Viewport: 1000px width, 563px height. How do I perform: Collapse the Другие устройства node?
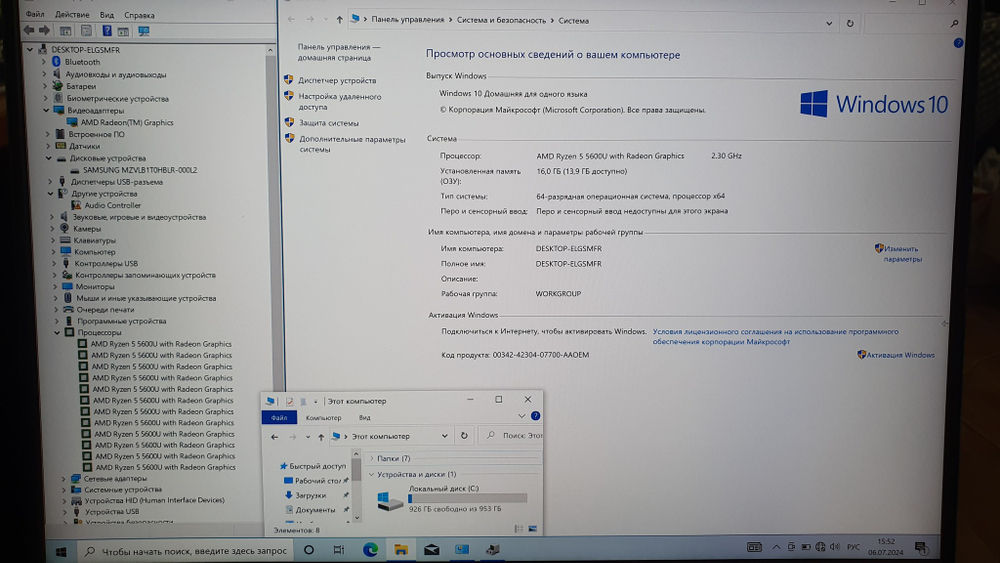[x=50, y=193]
